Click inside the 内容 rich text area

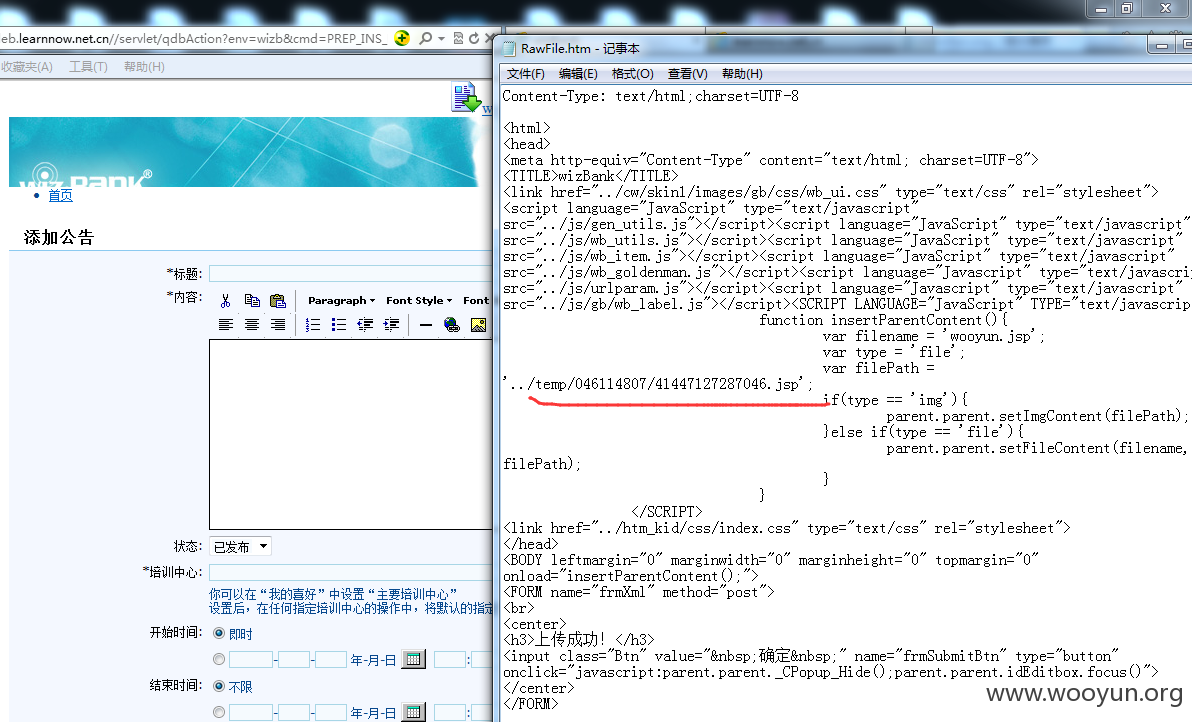tap(350, 434)
